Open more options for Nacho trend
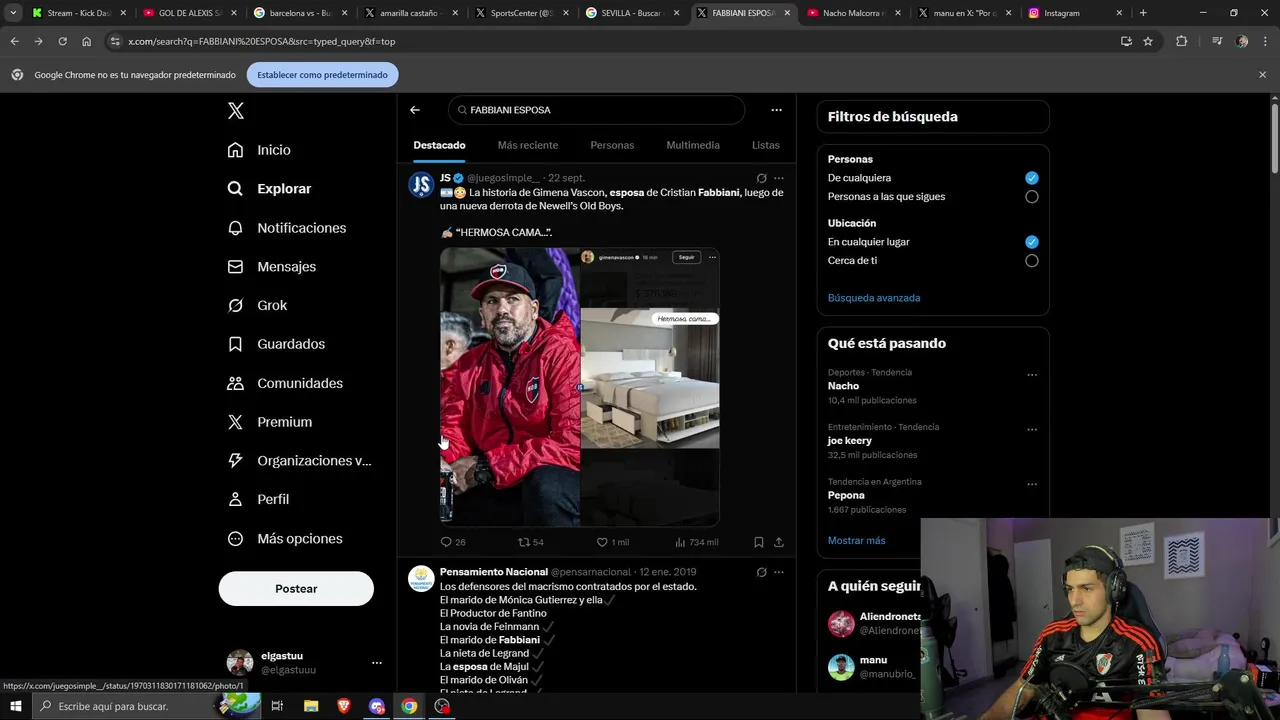This screenshot has width=1280, height=720. 1032,375
